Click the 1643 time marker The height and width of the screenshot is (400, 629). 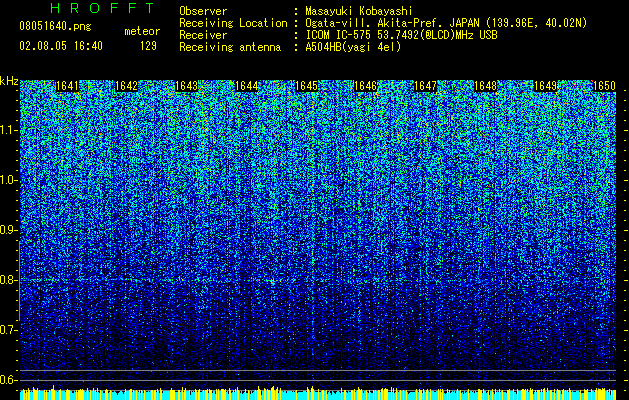[187, 86]
